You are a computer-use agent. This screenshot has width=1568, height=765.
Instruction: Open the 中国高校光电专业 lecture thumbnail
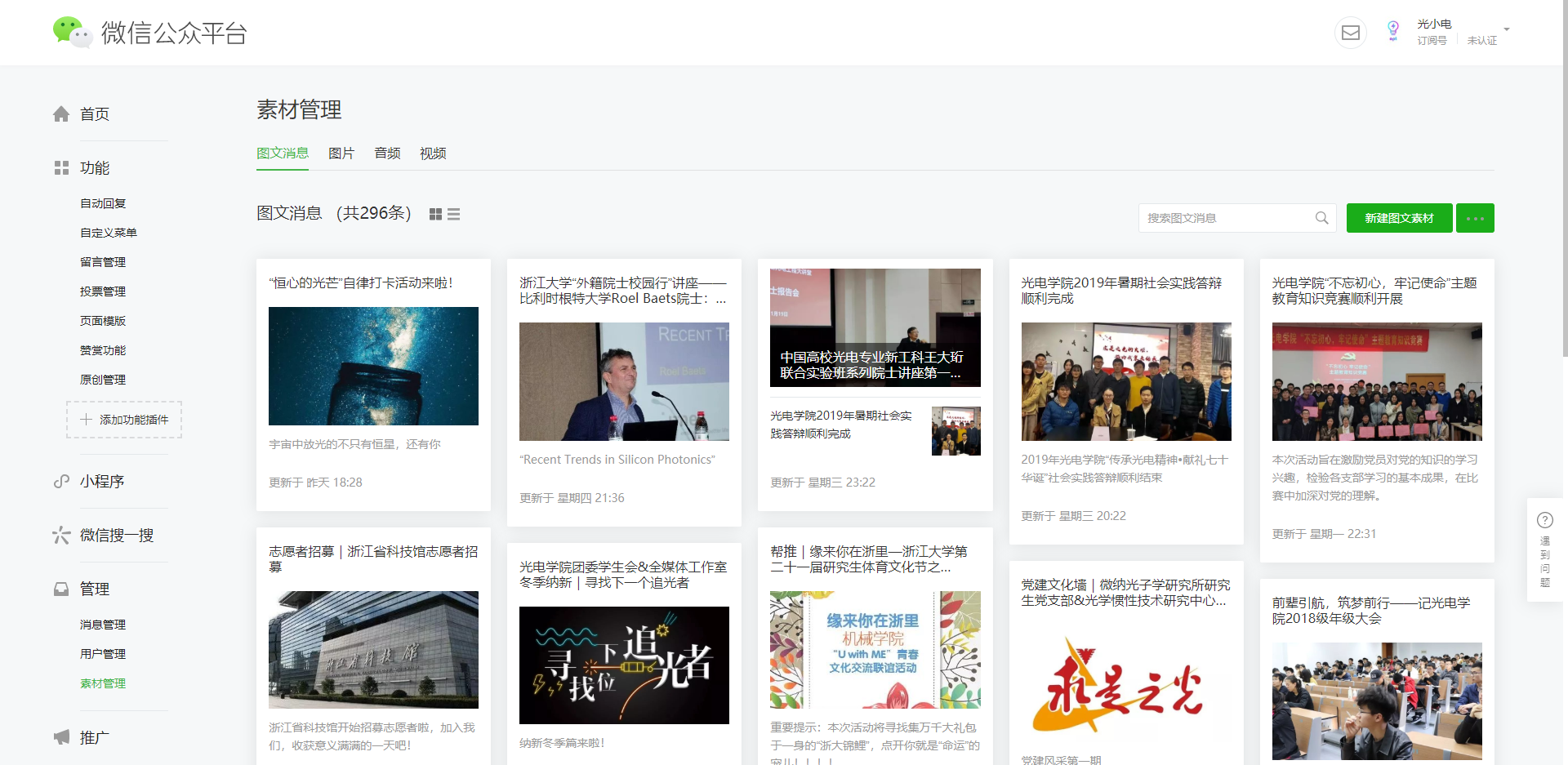(x=875, y=327)
